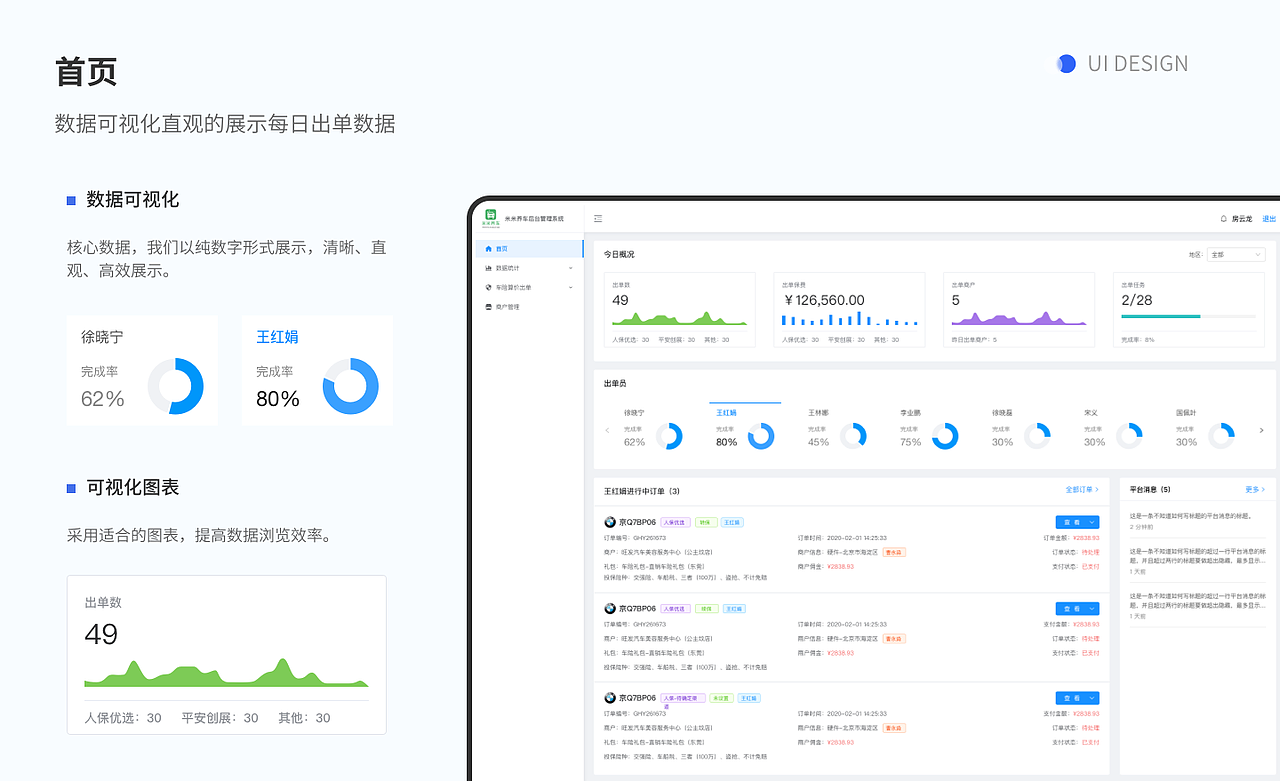
Task: Show more agents with the next arrow
Action: coord(1261,430)
